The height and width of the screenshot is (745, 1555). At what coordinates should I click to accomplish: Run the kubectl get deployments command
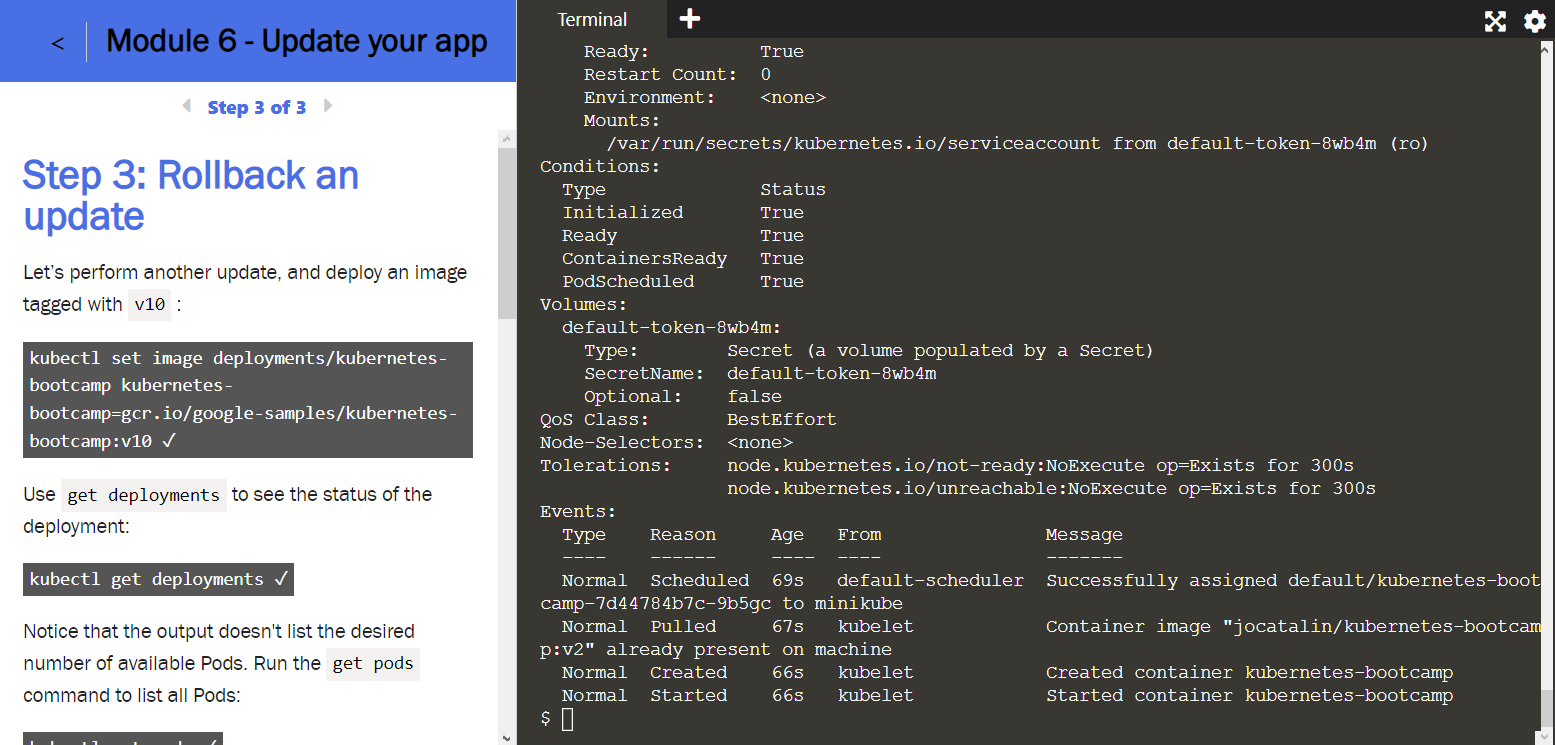click(158, 579)
